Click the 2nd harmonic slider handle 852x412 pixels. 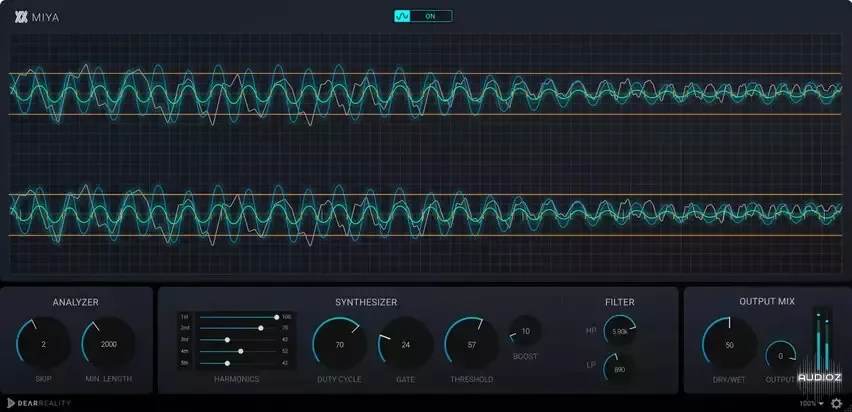(x=261, y=328)
